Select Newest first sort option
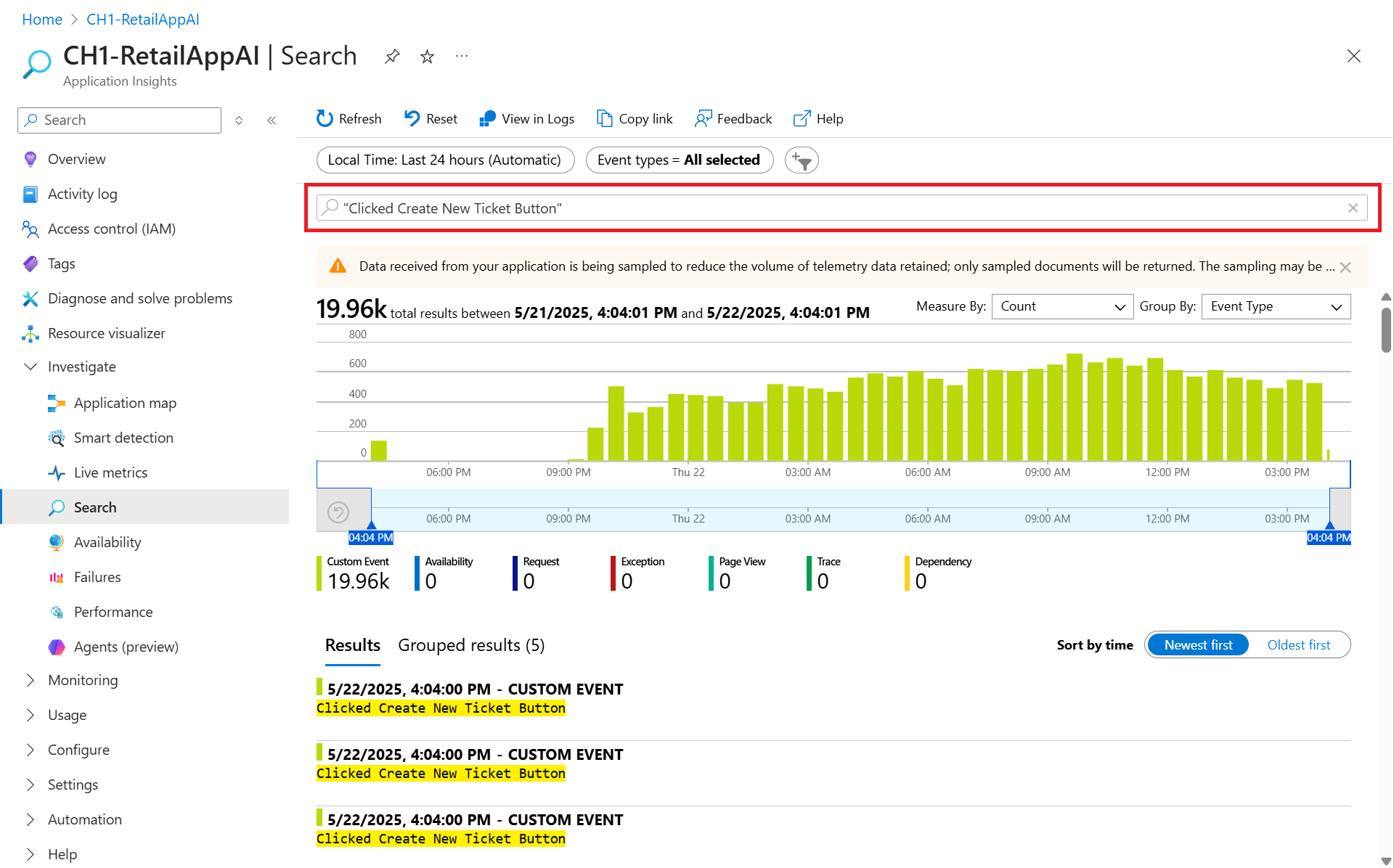1394x868 pixels. [x=1198, y=644]
